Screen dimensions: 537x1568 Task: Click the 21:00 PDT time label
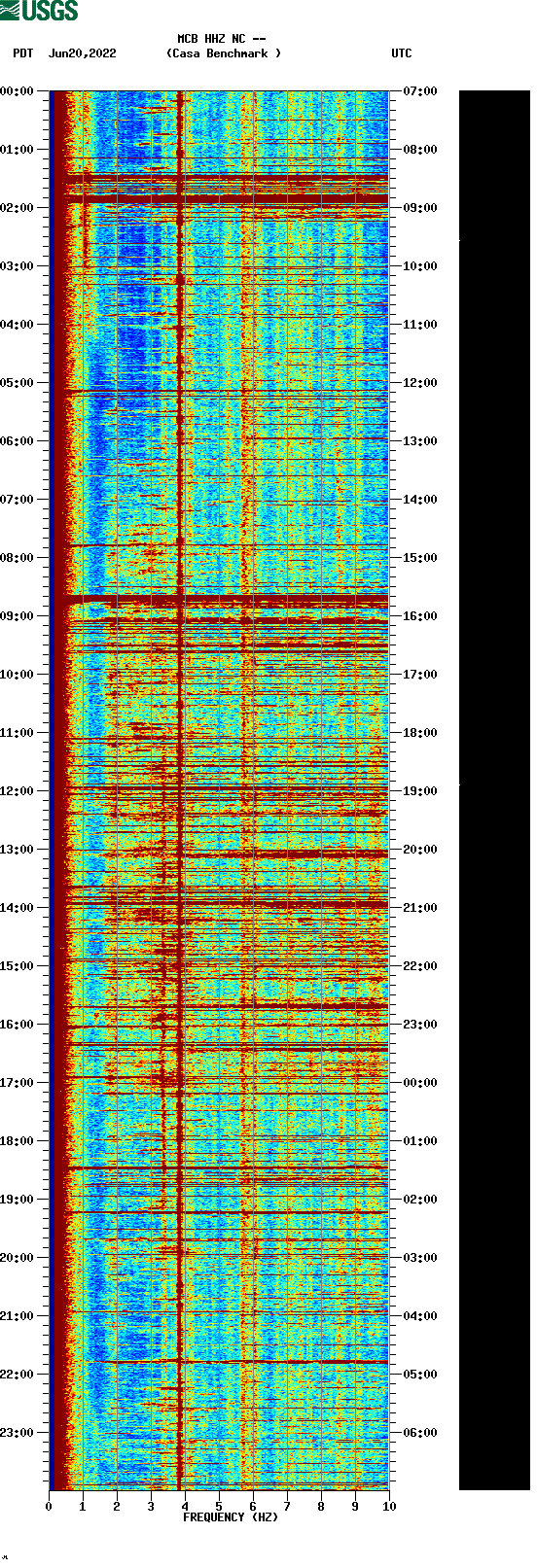(17, 1316)
